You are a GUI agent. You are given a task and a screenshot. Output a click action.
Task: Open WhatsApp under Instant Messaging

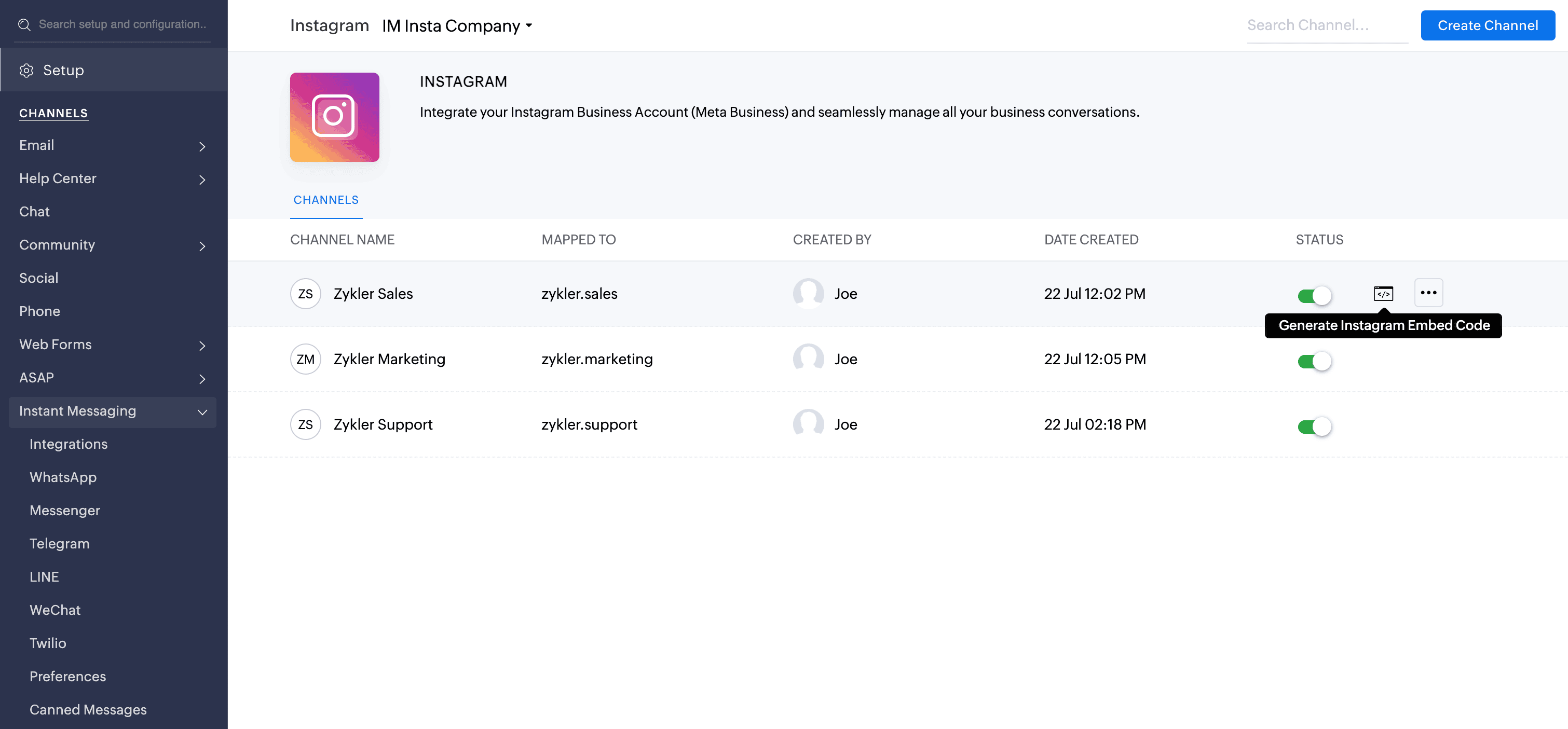63,478
